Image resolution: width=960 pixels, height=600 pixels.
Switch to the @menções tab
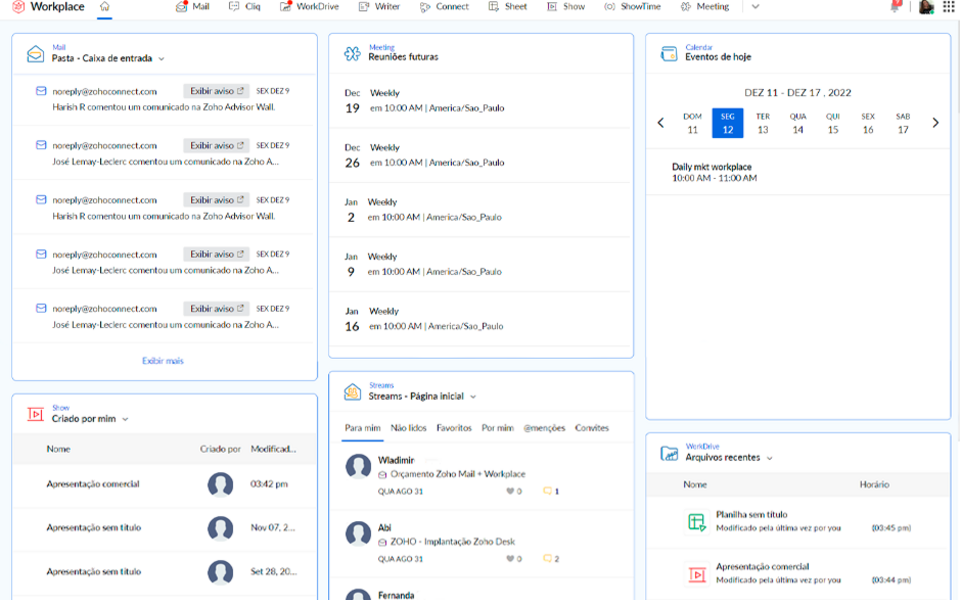point(544,428)
